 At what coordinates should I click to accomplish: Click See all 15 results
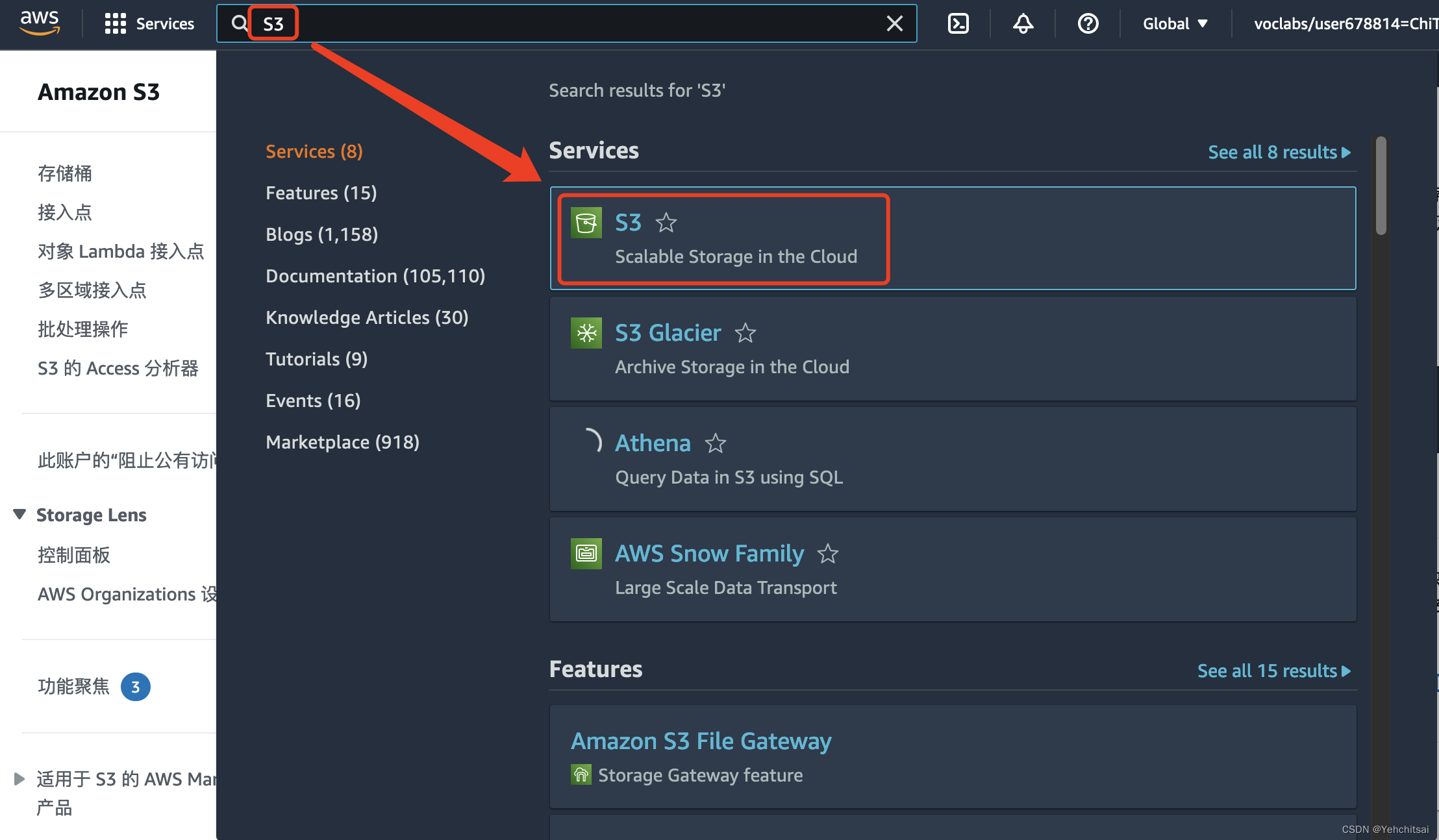[x=1274, y=671]
